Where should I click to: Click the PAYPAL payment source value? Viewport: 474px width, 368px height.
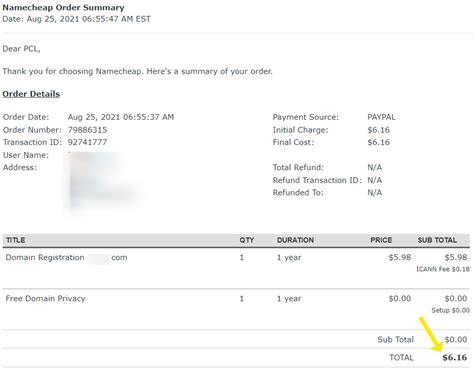381,117
